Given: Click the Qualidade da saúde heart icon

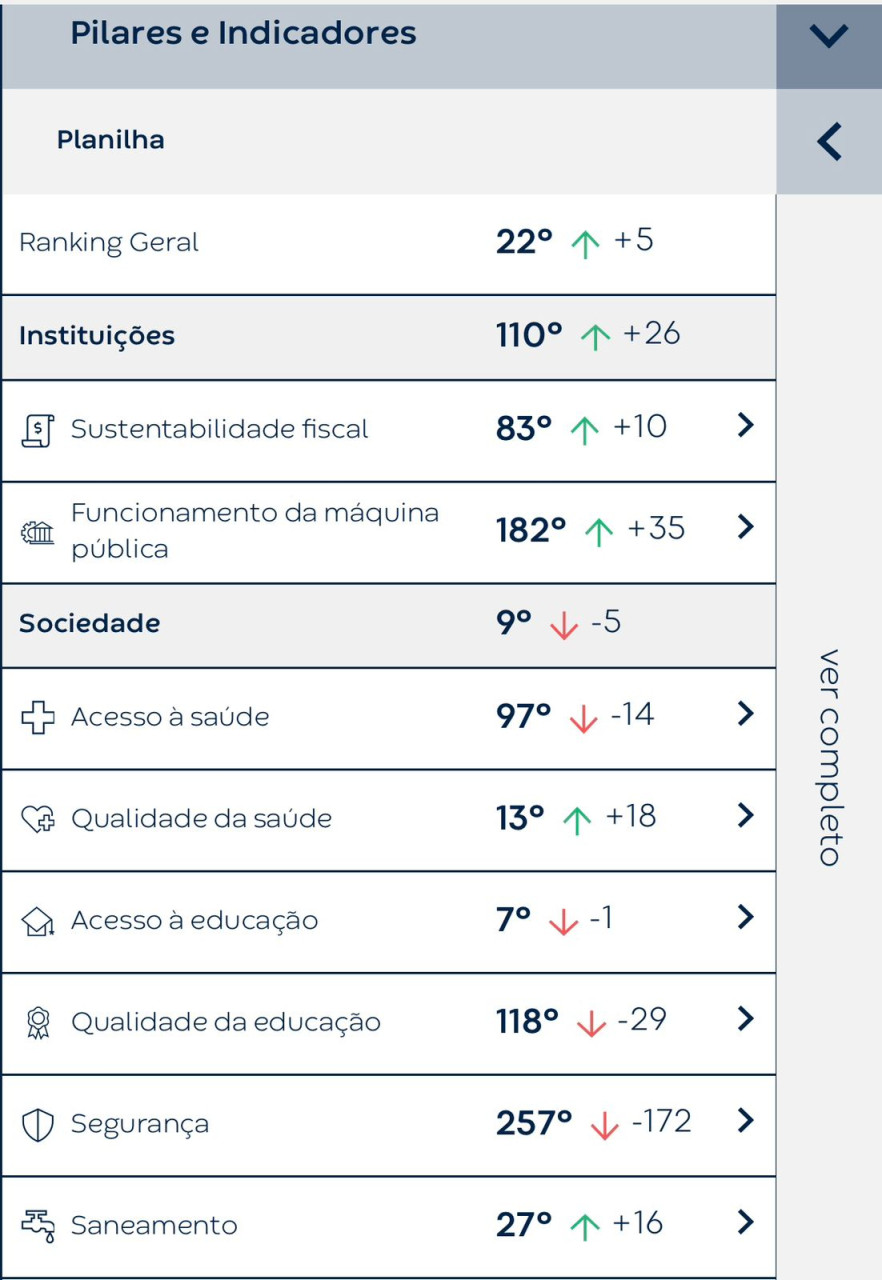Looking at the screenshot, I should click(38, 819).
